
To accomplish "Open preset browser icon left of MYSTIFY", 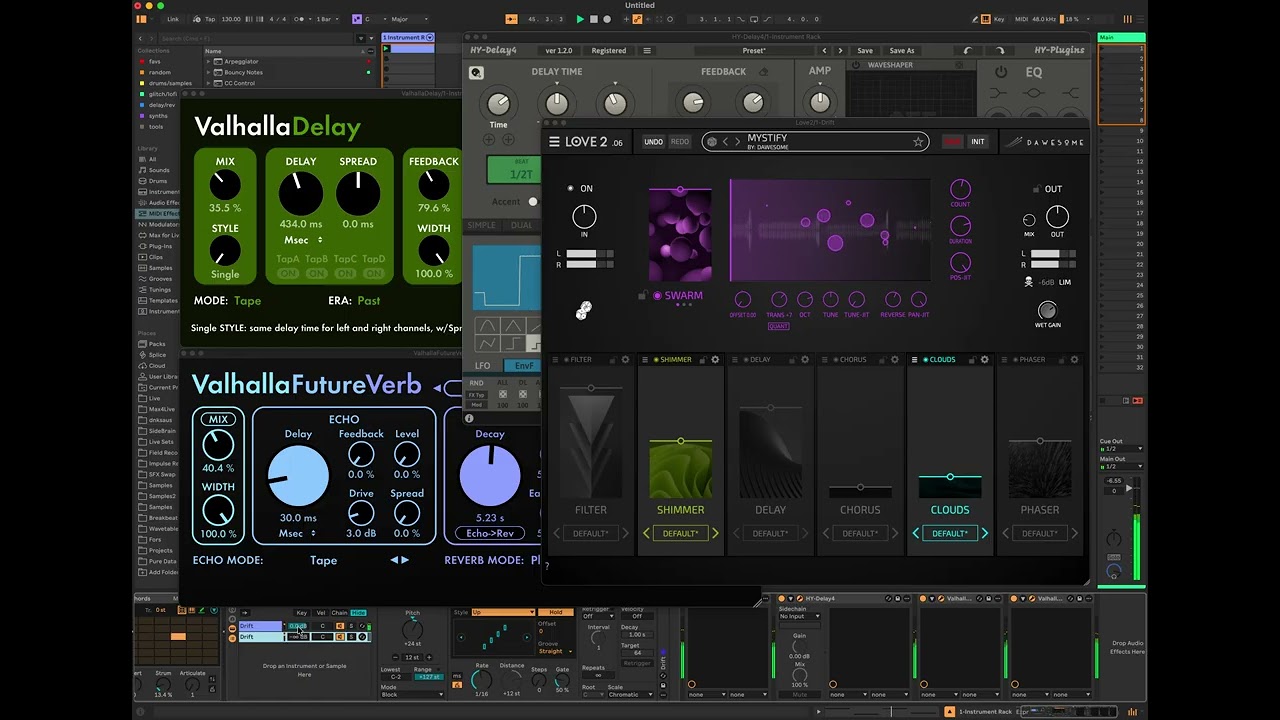I will (x=712, y=142).
